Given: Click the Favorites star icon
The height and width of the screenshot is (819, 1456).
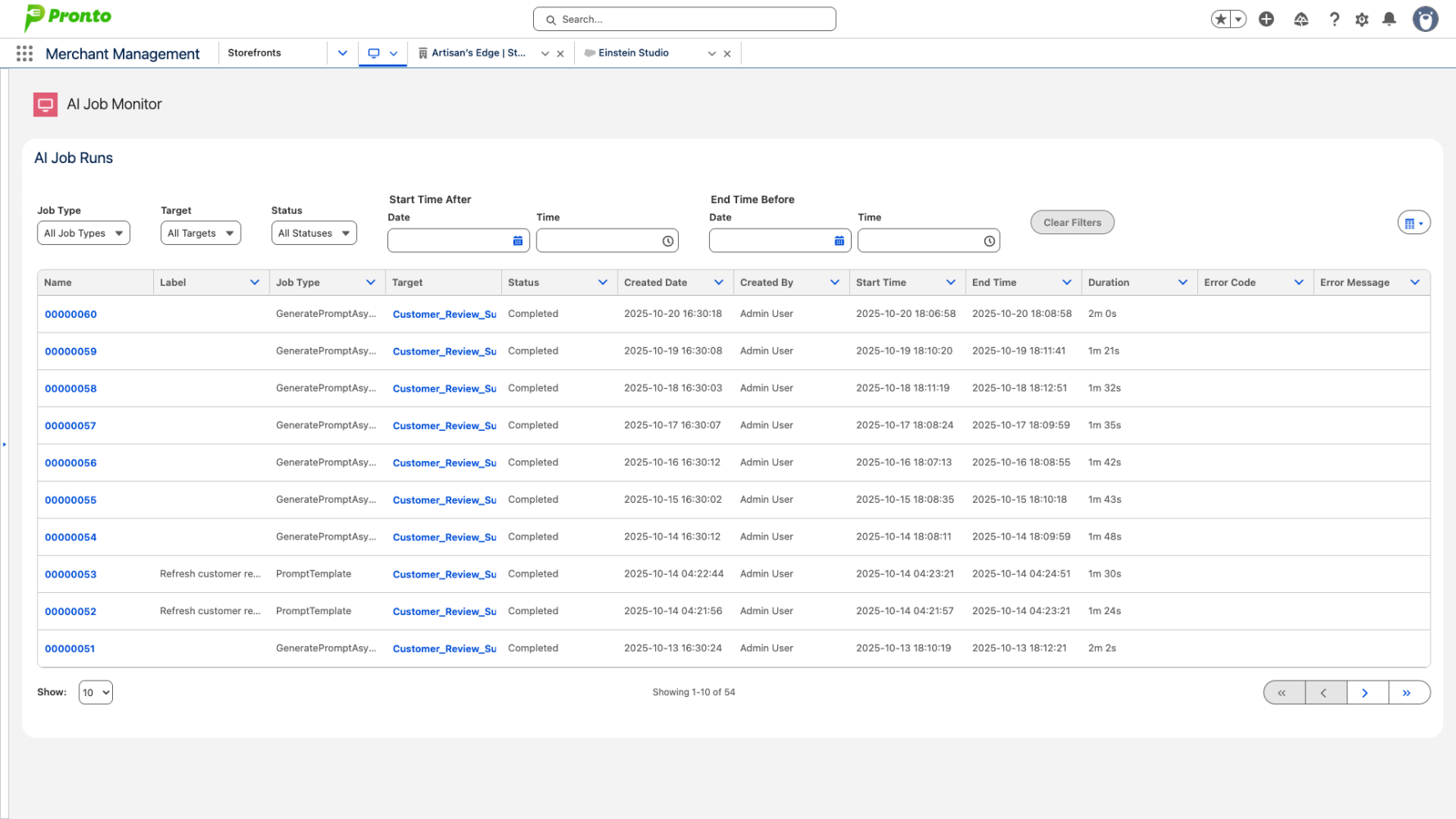Looking at the screenshot, I should pos(1221,18).
